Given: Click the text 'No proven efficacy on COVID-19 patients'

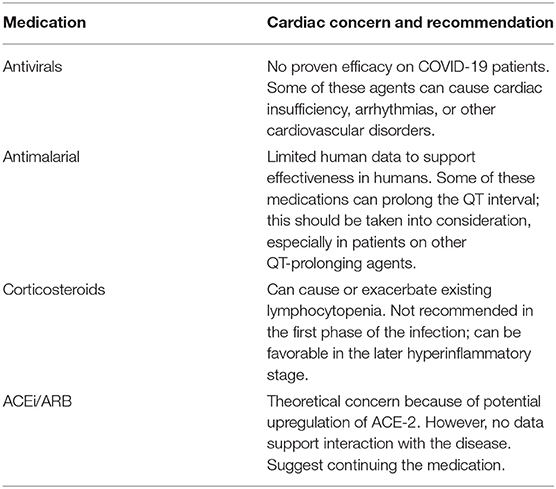Looking at the screenshot, I should click(x=406, y=67).
